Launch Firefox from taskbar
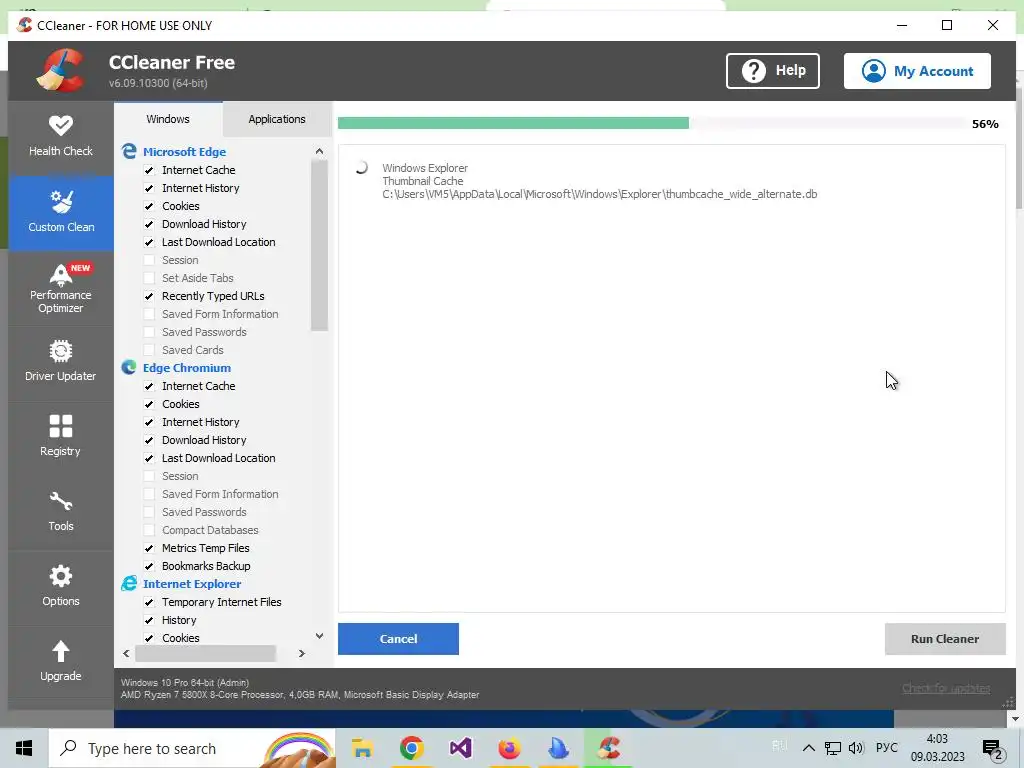Viewport: 1024px width, 768px height. (x=509, y=748)
